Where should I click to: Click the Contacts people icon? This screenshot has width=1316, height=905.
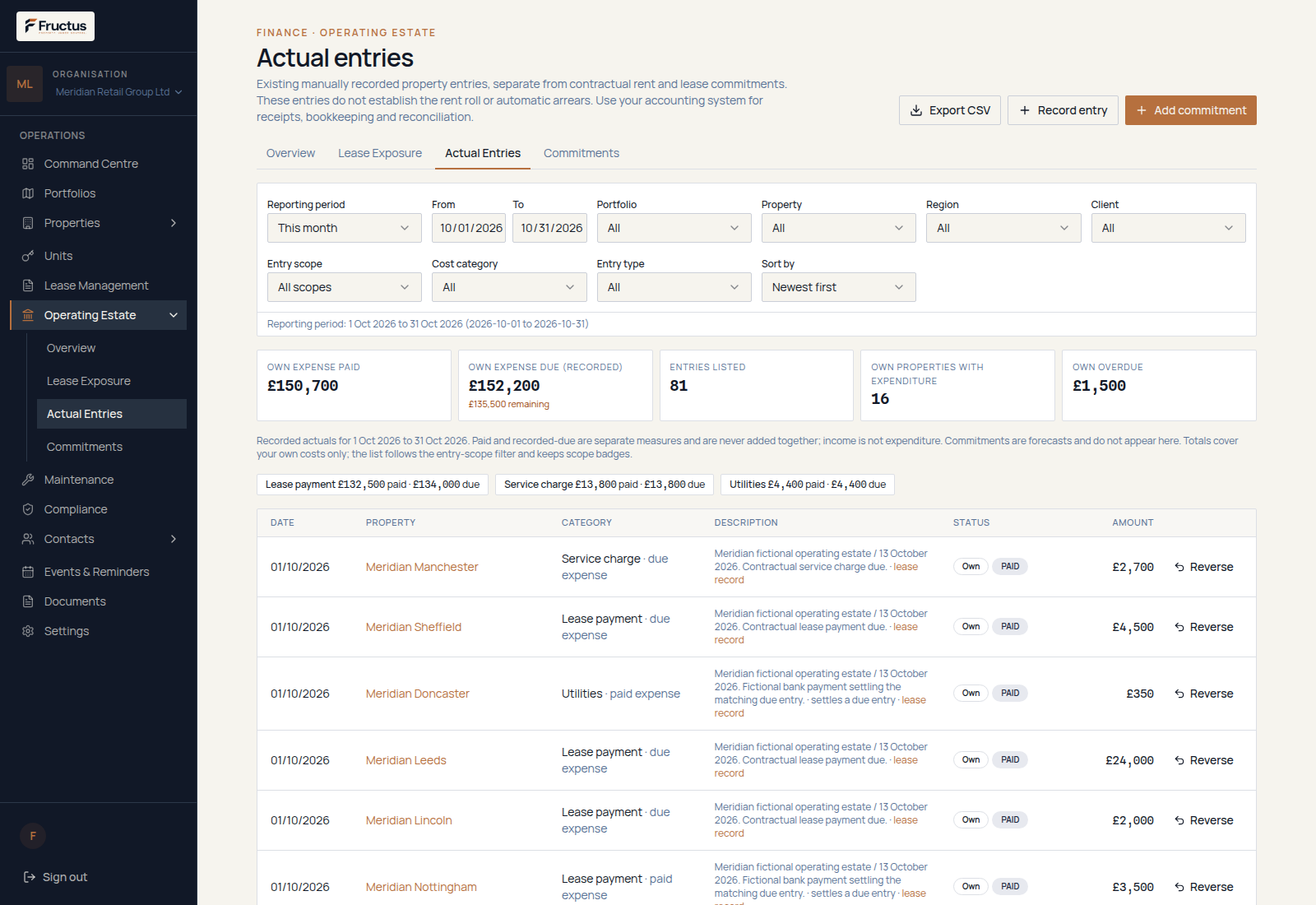pos(28,539)
